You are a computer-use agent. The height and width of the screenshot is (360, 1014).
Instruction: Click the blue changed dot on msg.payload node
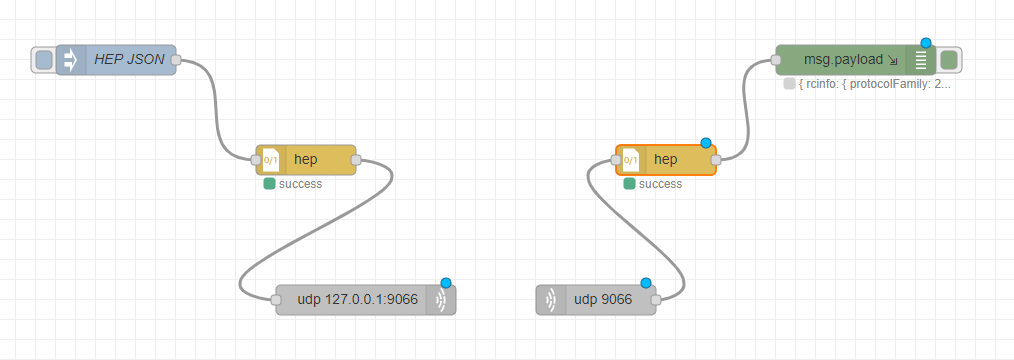coord(925,43)
